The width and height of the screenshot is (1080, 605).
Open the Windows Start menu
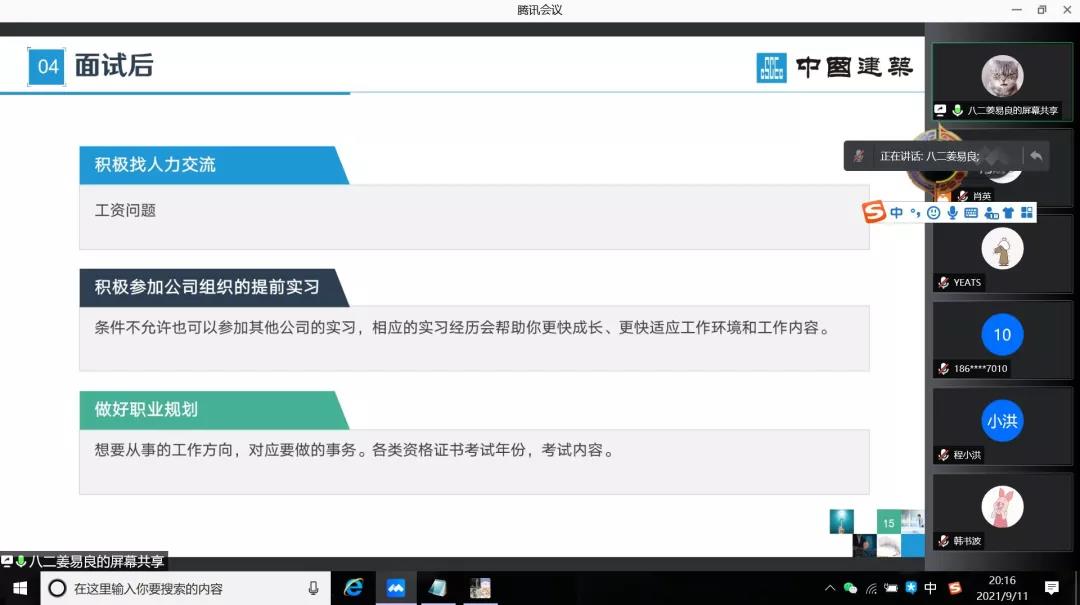(19, 588)
